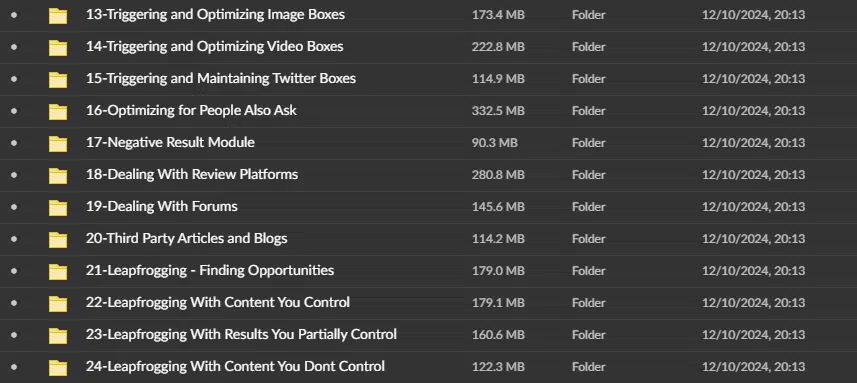Open the 23-Leapfrogging With Results You Partially Control folder name

pos(241,334)
